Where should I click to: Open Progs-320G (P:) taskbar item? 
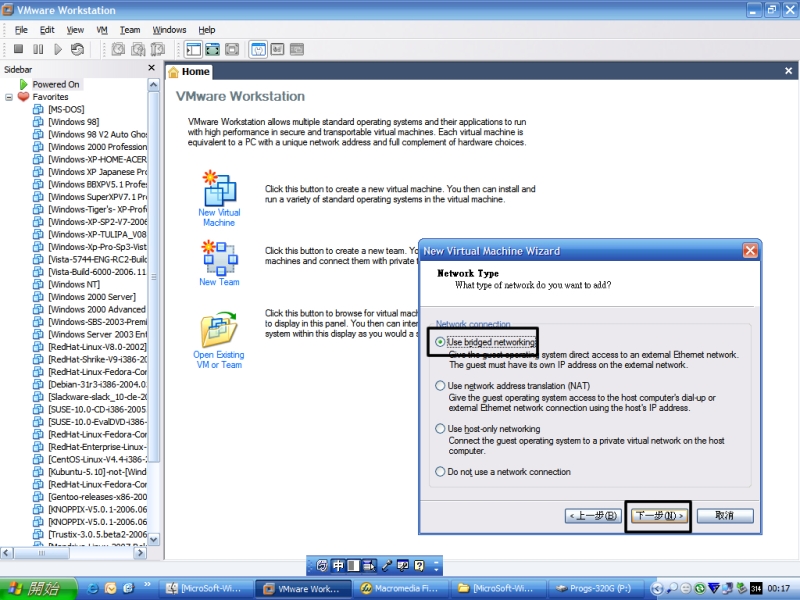point(595,588)
